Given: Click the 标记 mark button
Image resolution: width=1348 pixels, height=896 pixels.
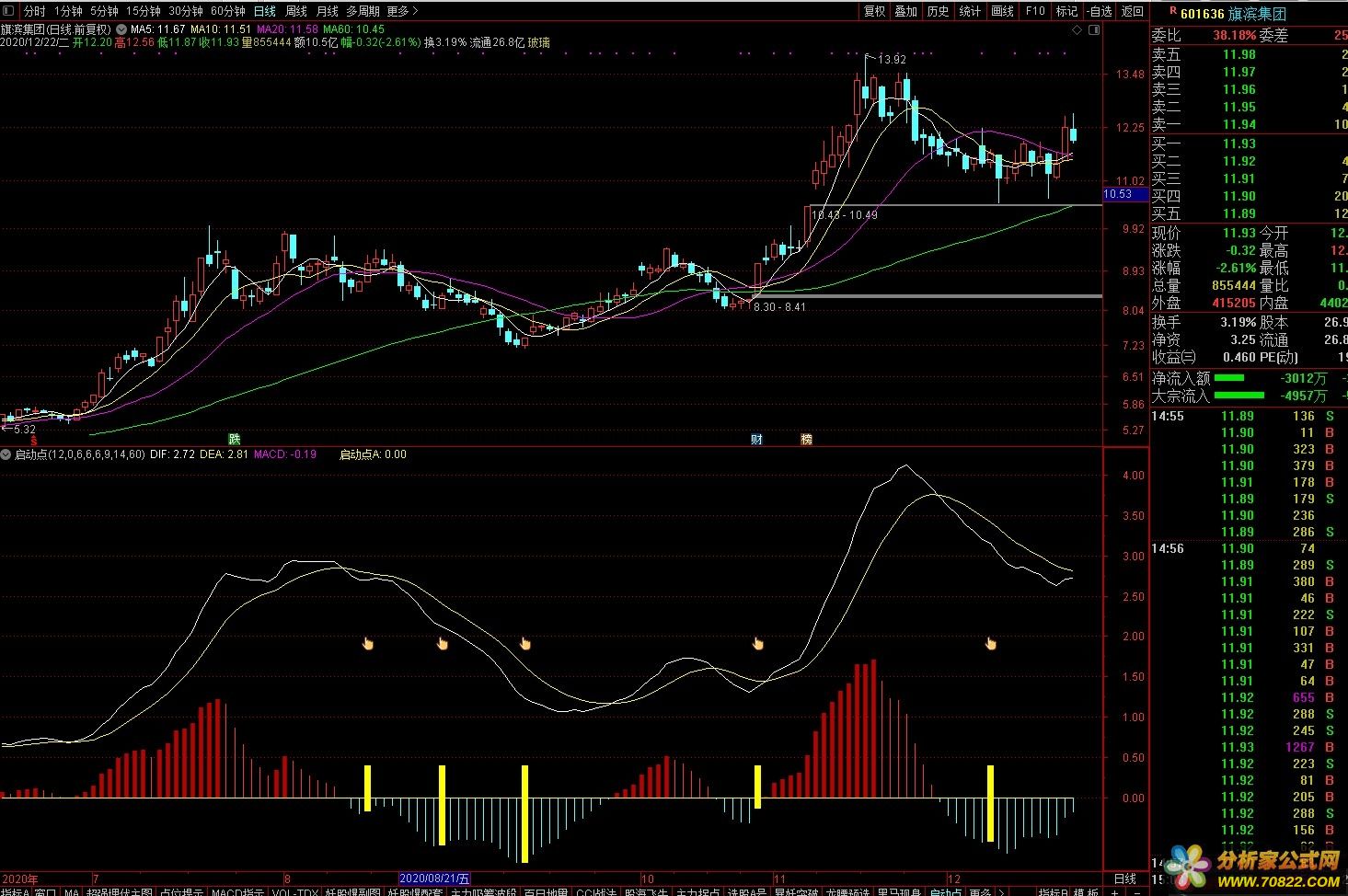Looking at the screenshot, I should [x=1066, y=11].
